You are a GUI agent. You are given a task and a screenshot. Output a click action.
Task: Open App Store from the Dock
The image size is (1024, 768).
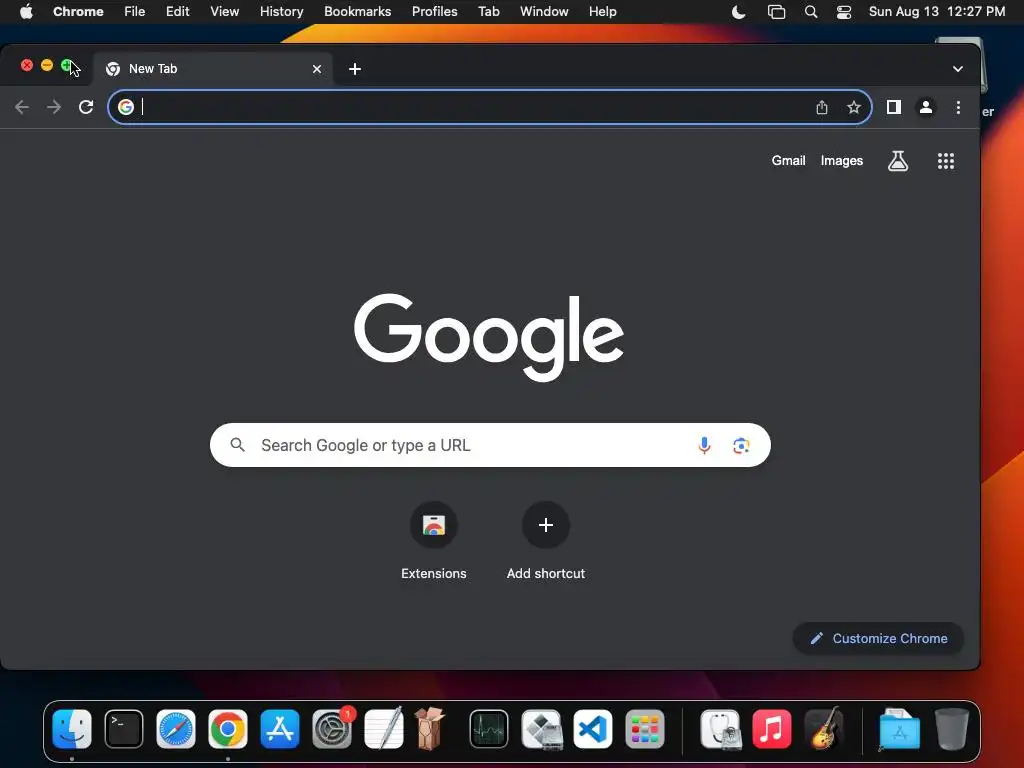(x=280, y=729)
